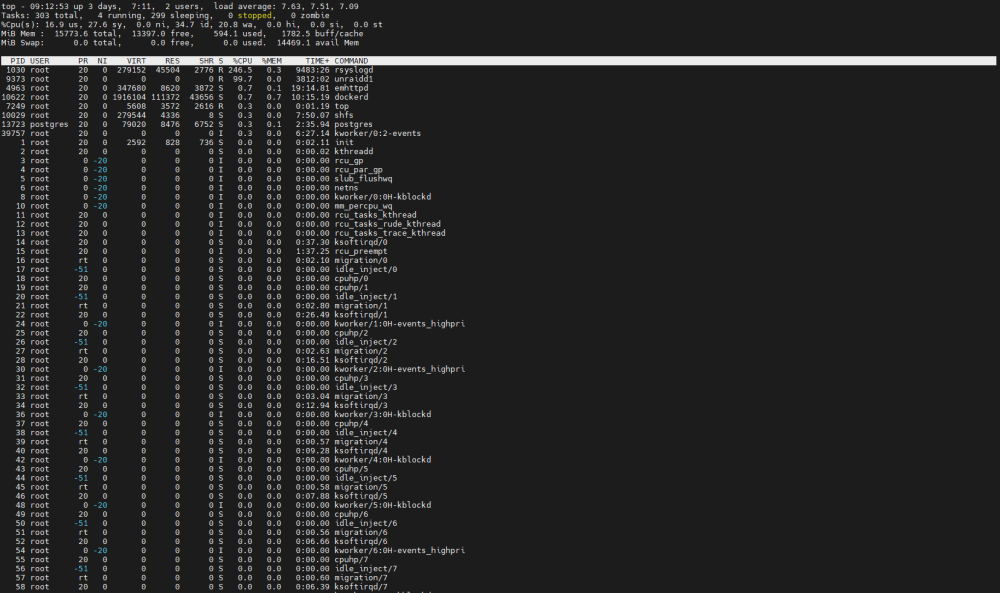This screenshot has height=593, width=1000.
Task: Select the mm_percpu_wq command
Action: pos(364,206)
